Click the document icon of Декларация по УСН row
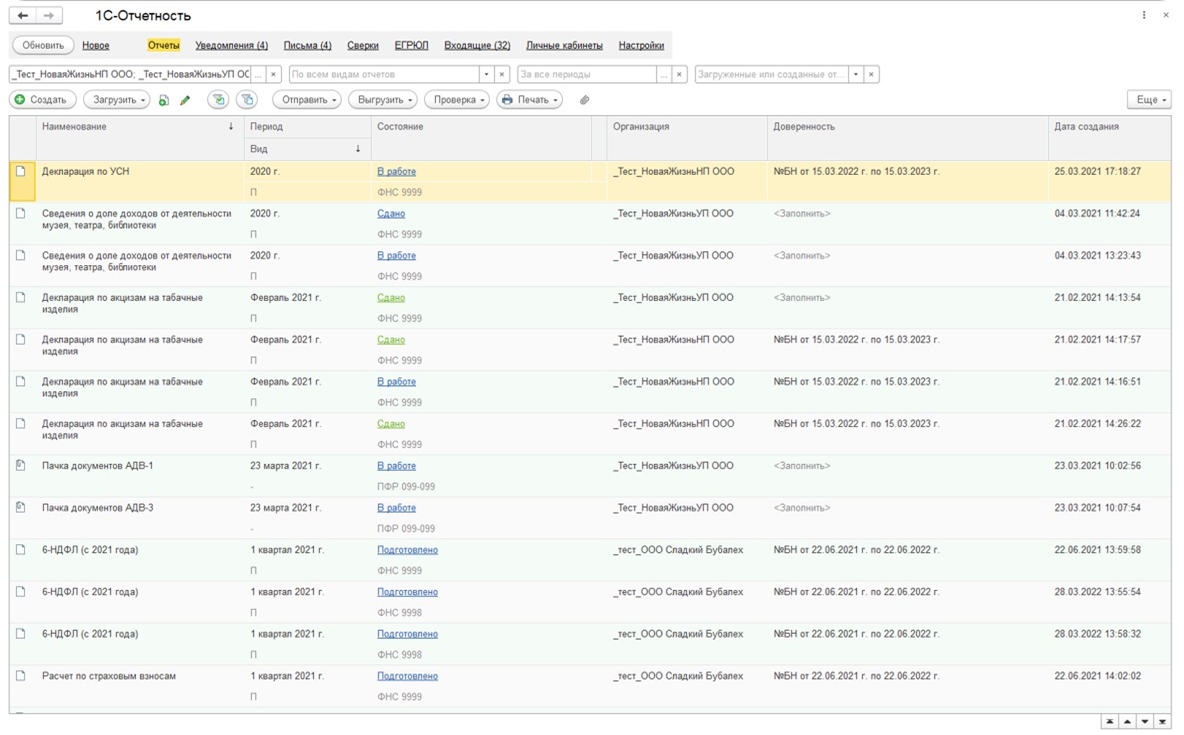 click(21, 171)
